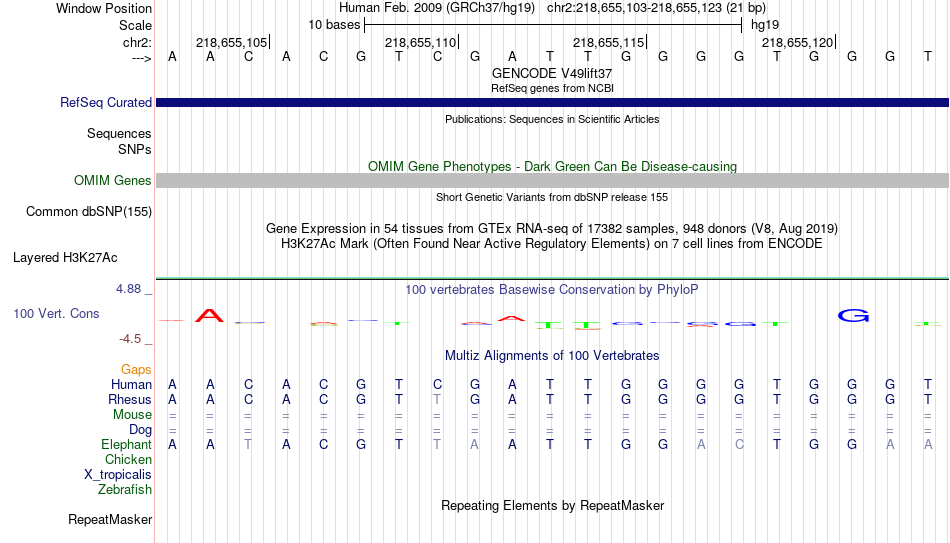950x543 pixels.
Task: Click 'Multiz Alignments of 100 Vertebrates' title
Action: pyautogui.click(x=552, y=355)
